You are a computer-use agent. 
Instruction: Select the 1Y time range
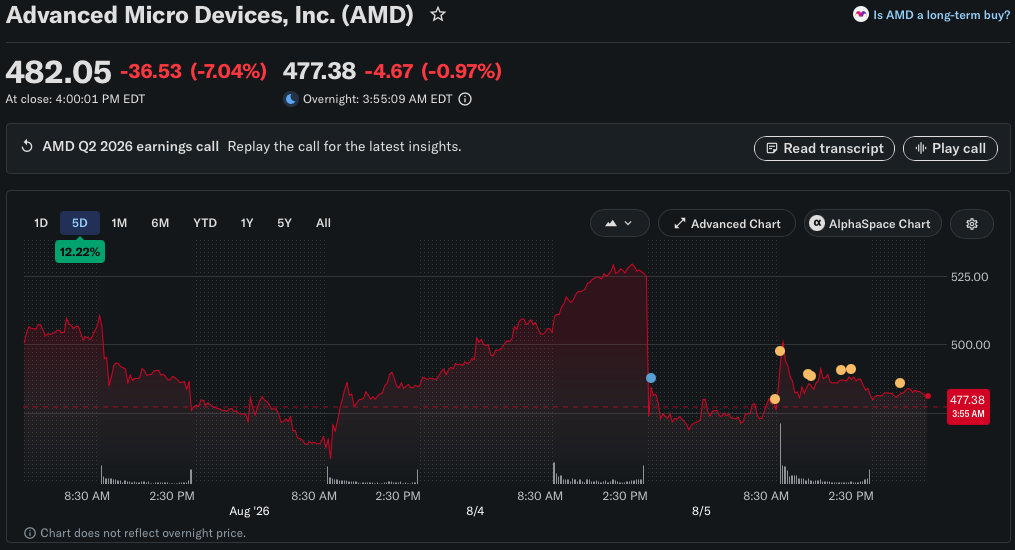(x=247, y=223)
